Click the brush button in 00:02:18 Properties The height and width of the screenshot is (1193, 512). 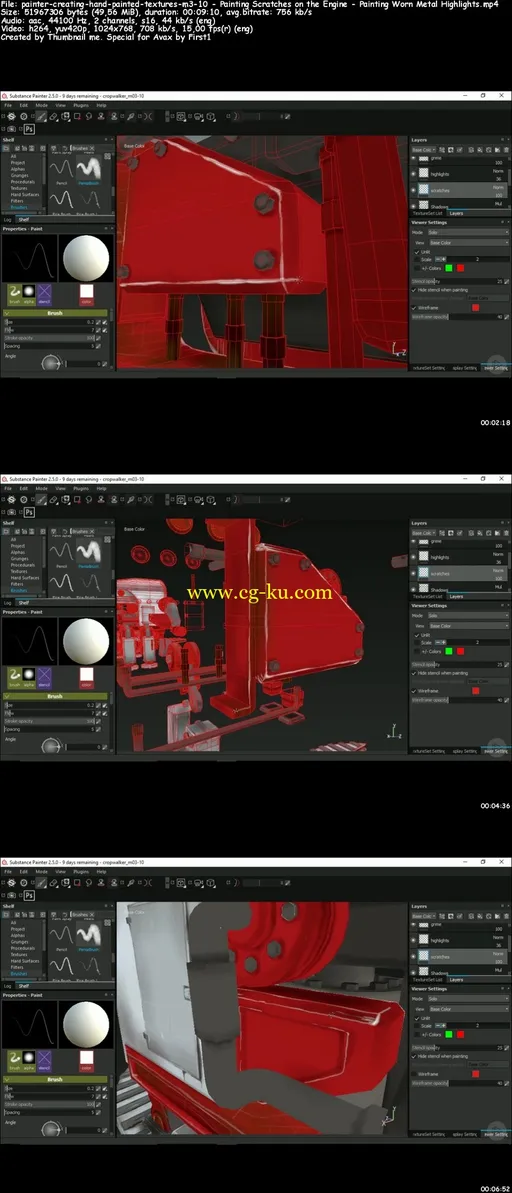(14, 293)
